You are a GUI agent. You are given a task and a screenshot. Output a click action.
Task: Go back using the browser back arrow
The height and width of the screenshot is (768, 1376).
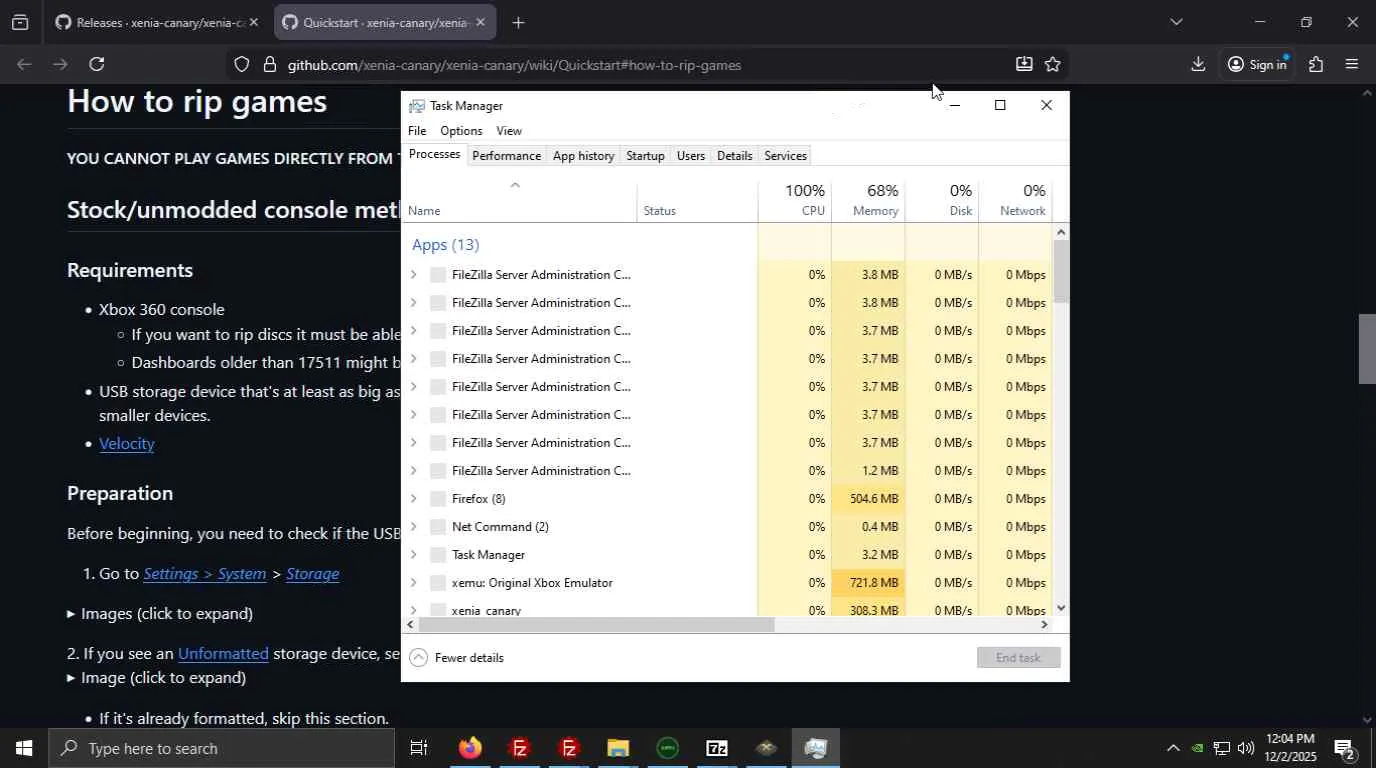(25, 64)
